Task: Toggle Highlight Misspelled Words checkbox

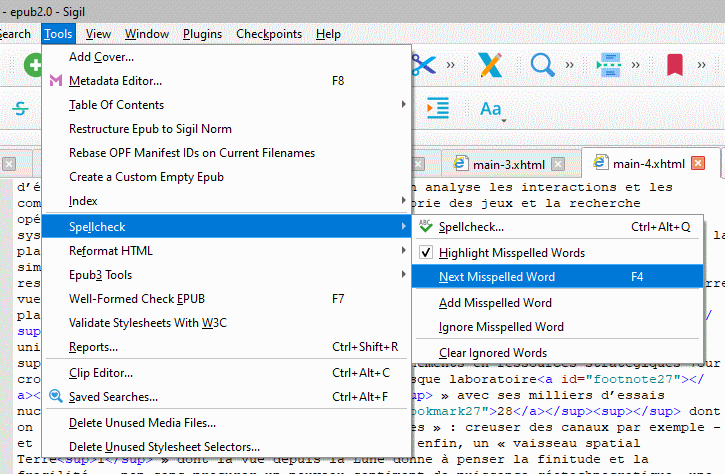Action: pos(426,252)
